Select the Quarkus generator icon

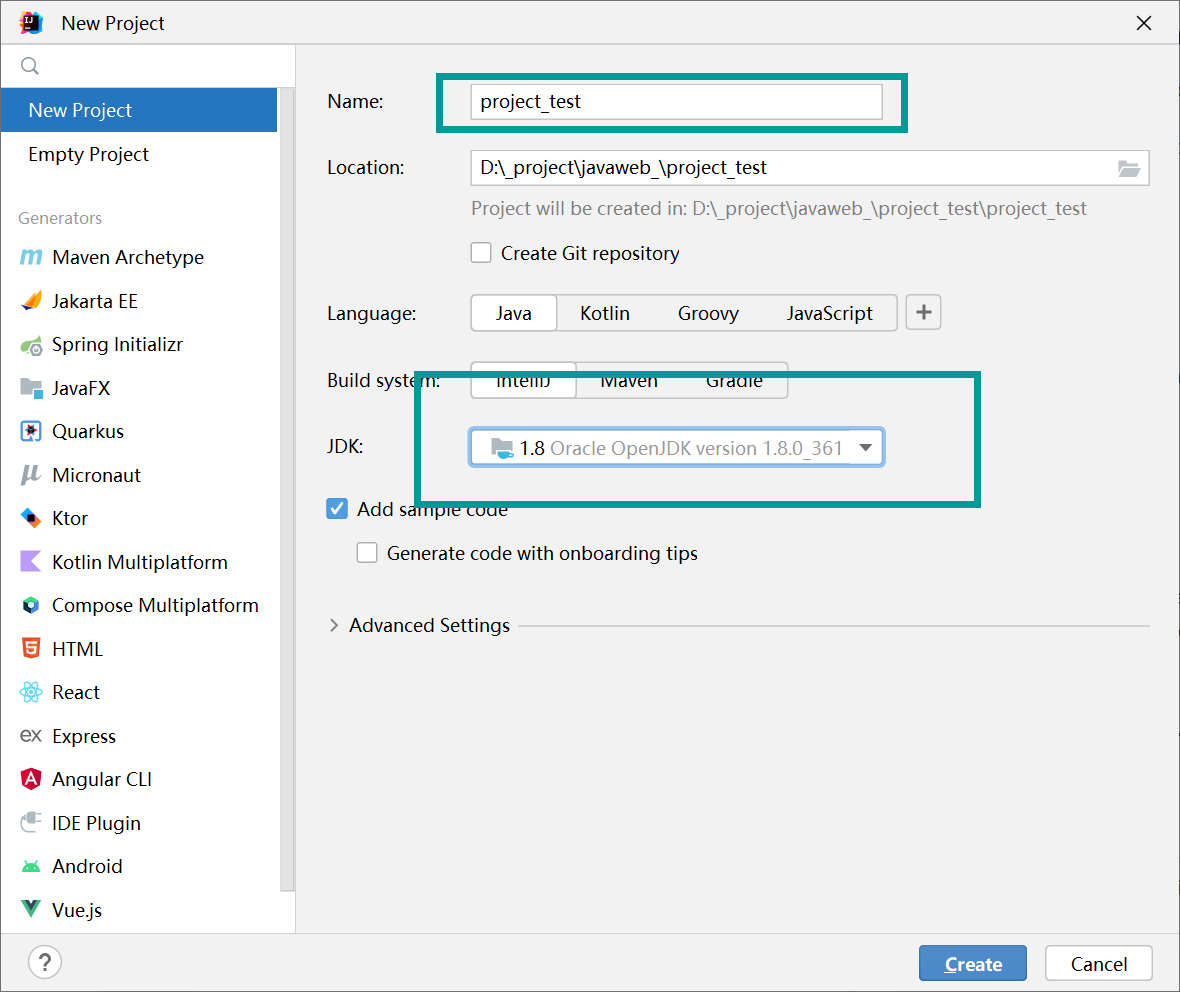point(31,432)
